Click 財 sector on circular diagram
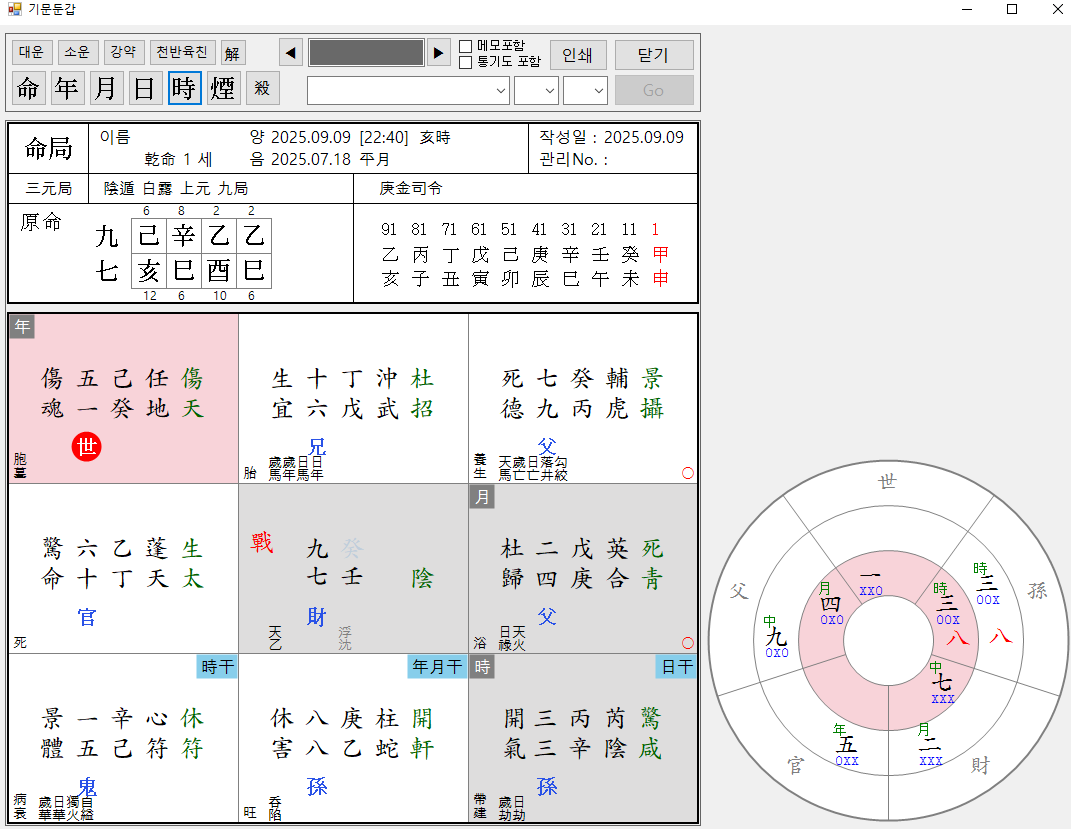 (980, 765)
